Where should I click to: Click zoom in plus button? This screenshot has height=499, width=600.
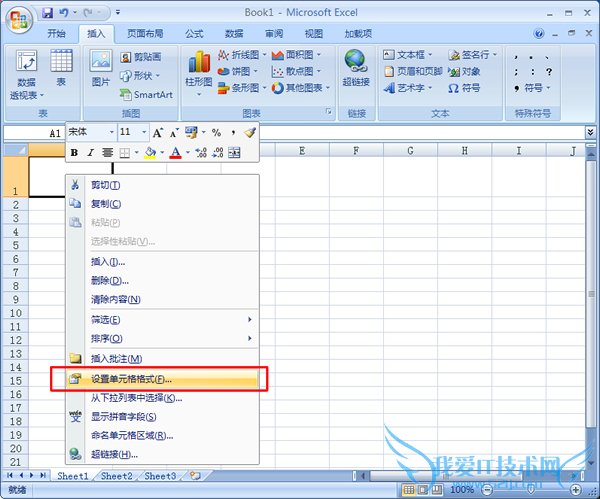click(x=576, y=489)
